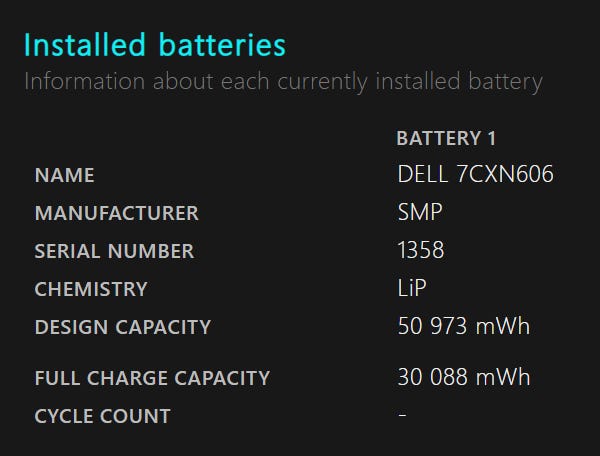The image size is (600, 456).
Task: Click the mWh unit in the full charge row
Action: click(x=506, y=378)
